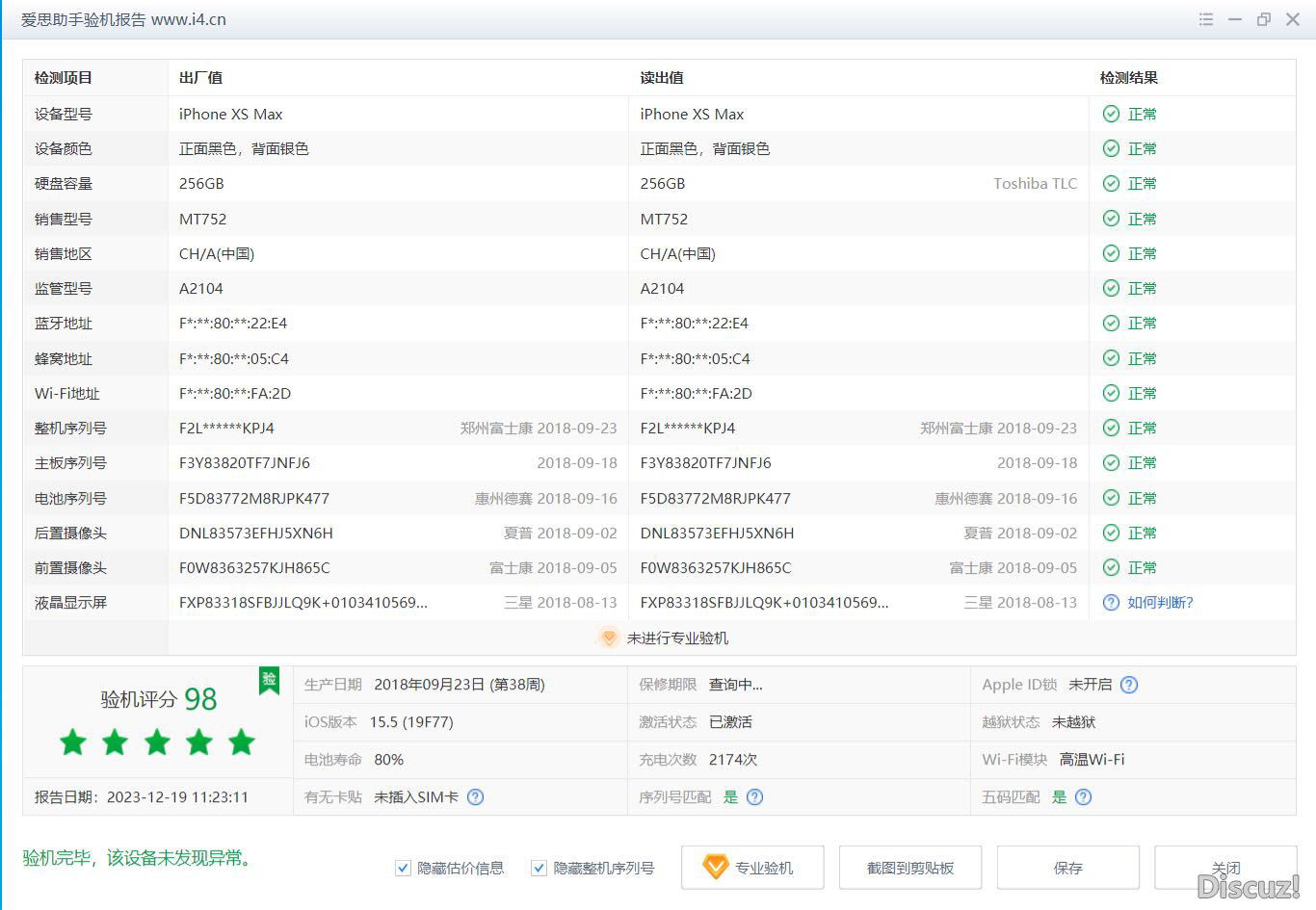Click the iOS version 15.5 (19F77) value
The image size is (1316, 910).
(411, 721)
